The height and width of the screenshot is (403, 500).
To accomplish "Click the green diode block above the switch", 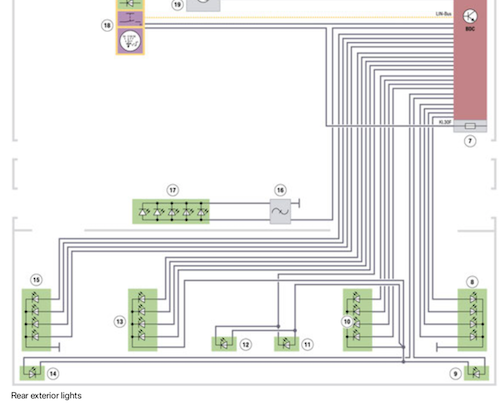I will (x=130, y=4).
